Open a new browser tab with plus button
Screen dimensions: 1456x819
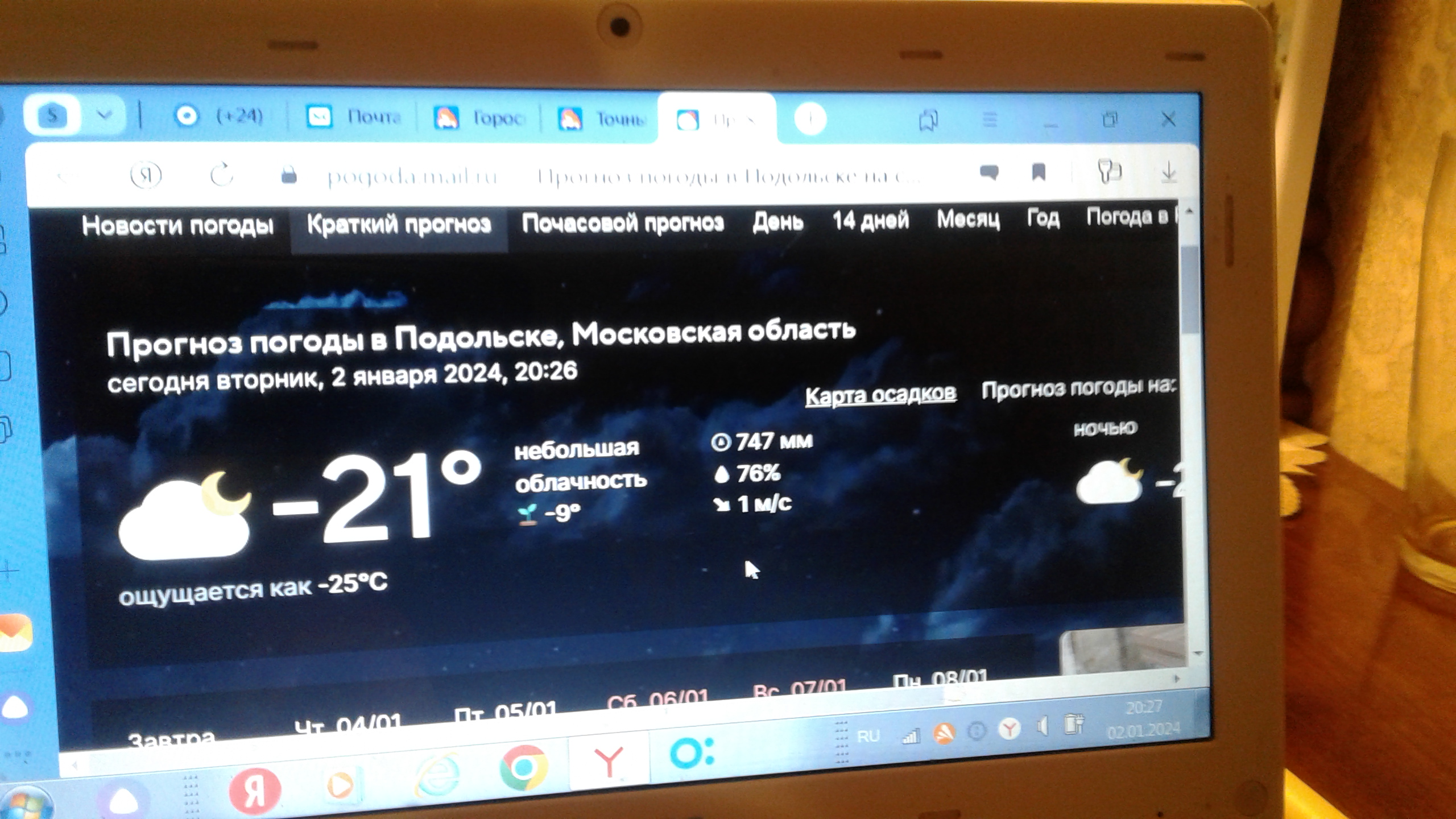810,119
